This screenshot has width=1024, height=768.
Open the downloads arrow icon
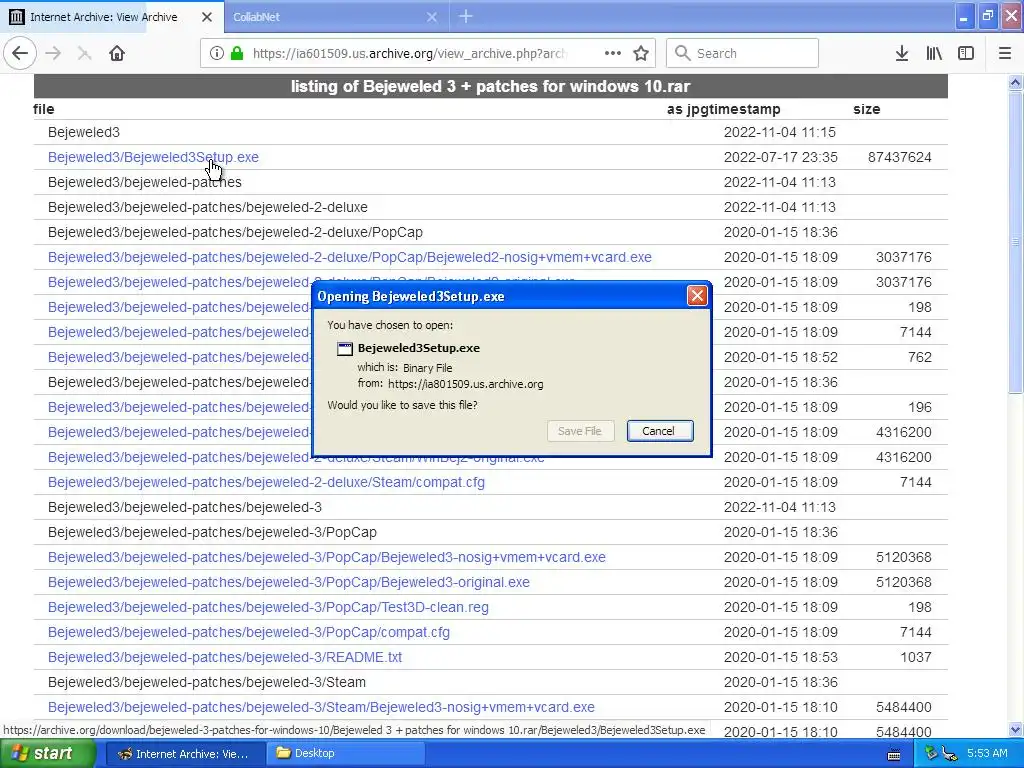pos(902,53)
